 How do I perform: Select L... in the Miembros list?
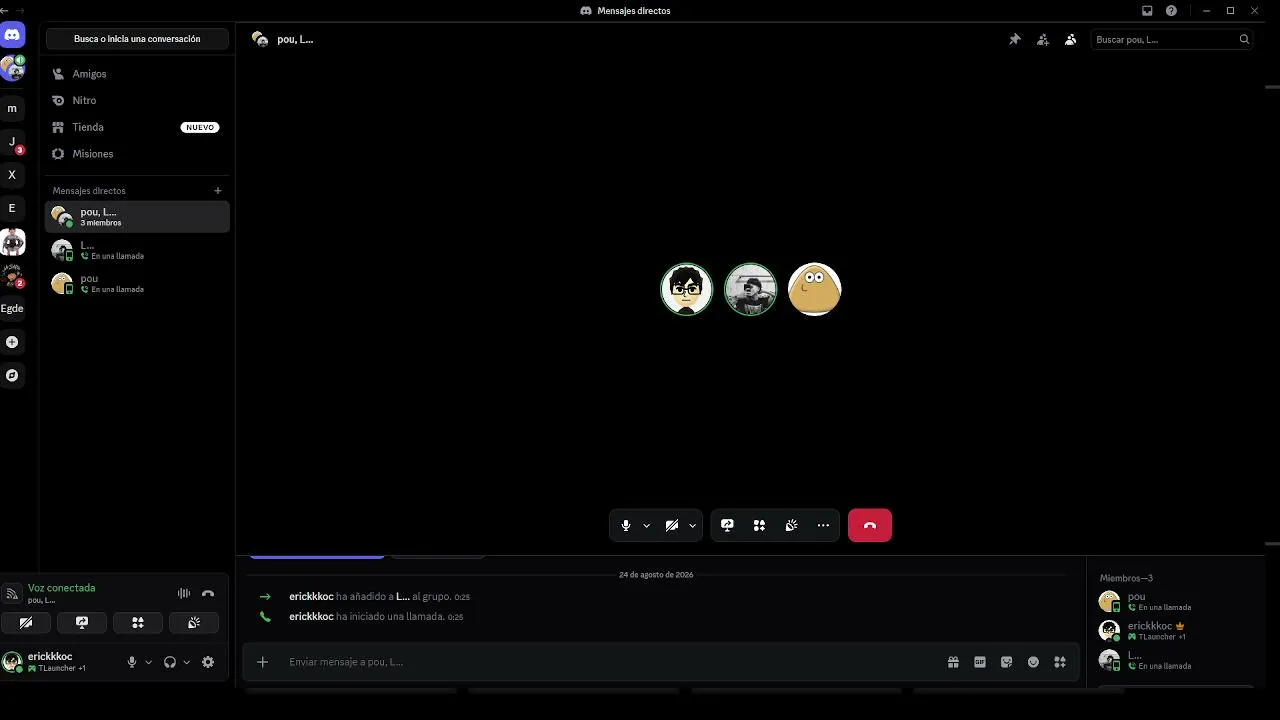[x=1175, y=660]
